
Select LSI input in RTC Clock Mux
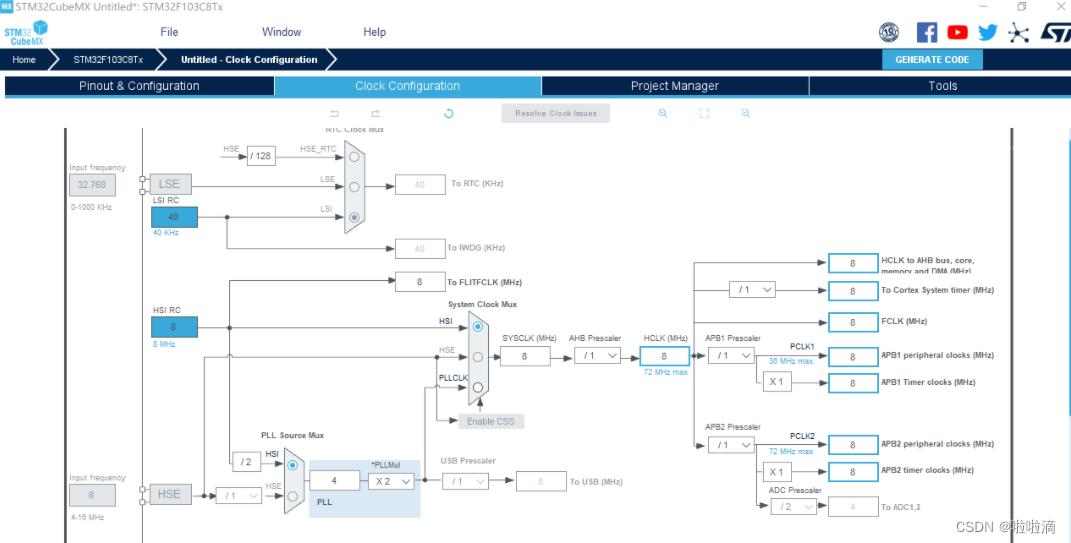(x=354, y=217)
